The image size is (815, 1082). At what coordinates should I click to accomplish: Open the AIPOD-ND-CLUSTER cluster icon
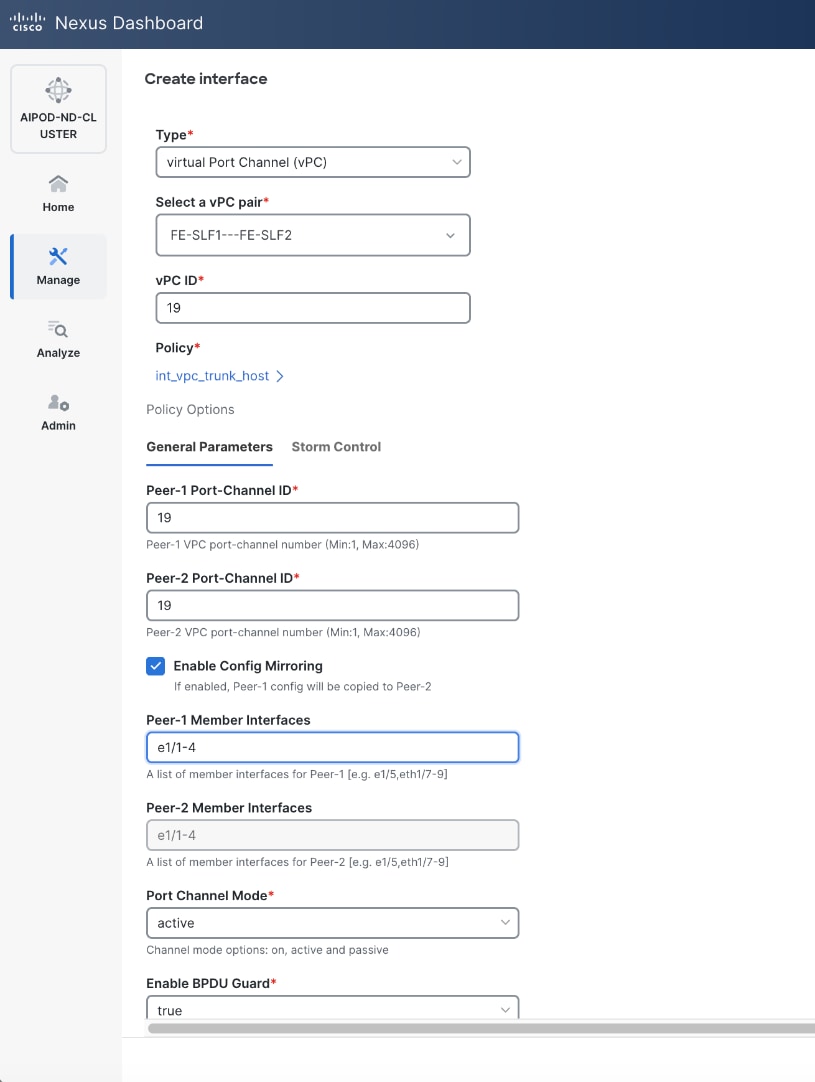tap(58, 90)
